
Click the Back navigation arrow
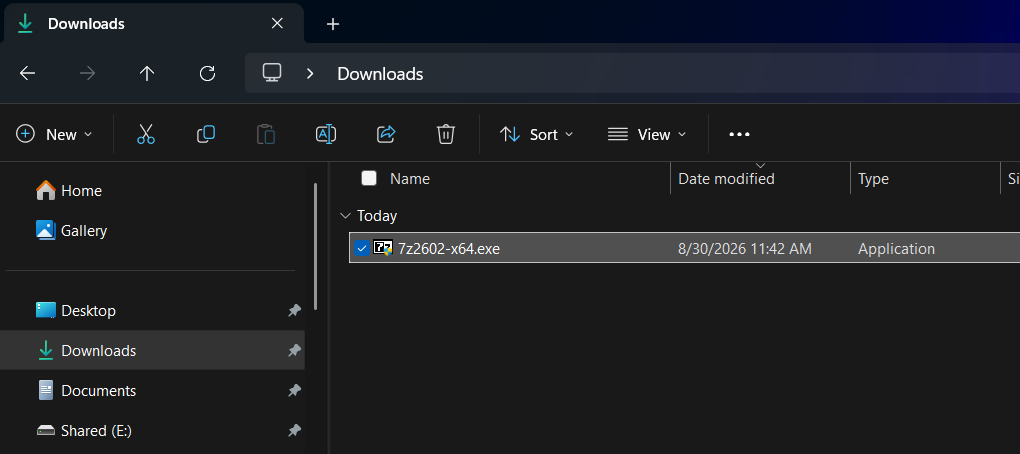coord(27,73)
